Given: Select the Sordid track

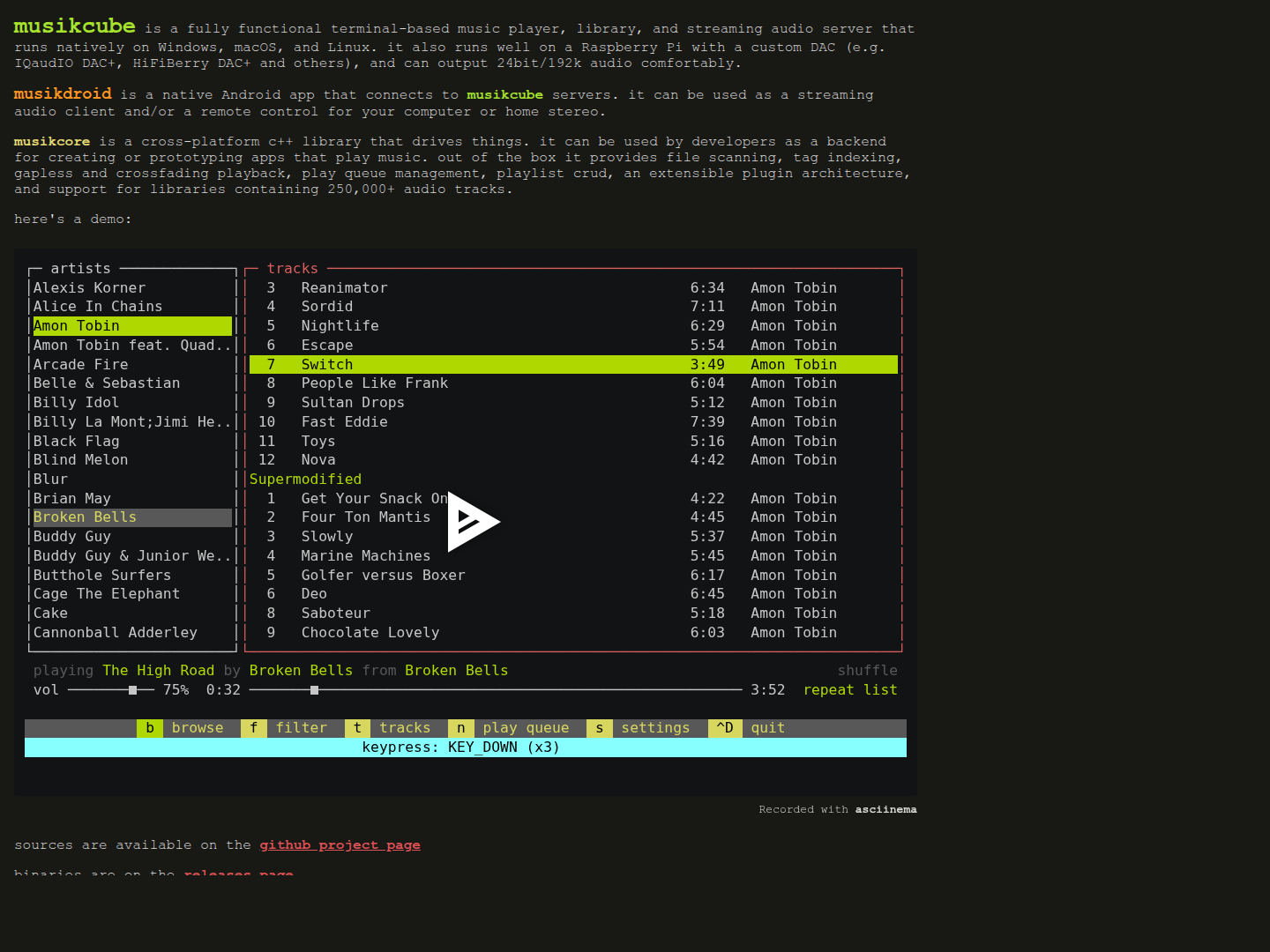Looking at the screenshot, I should click(x=573, y=307).
